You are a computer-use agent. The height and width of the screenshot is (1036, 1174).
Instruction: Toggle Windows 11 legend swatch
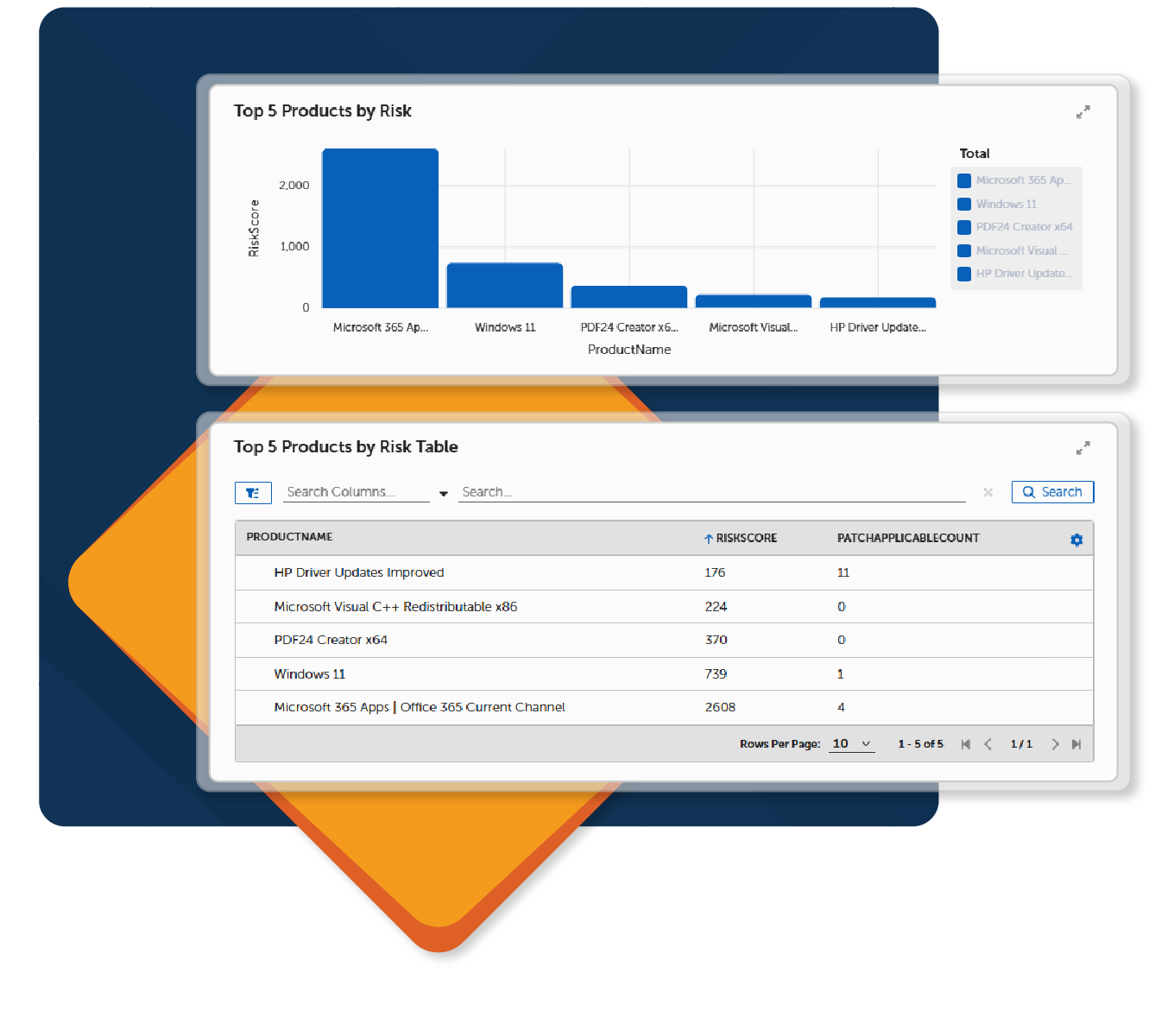coord(964,205)
